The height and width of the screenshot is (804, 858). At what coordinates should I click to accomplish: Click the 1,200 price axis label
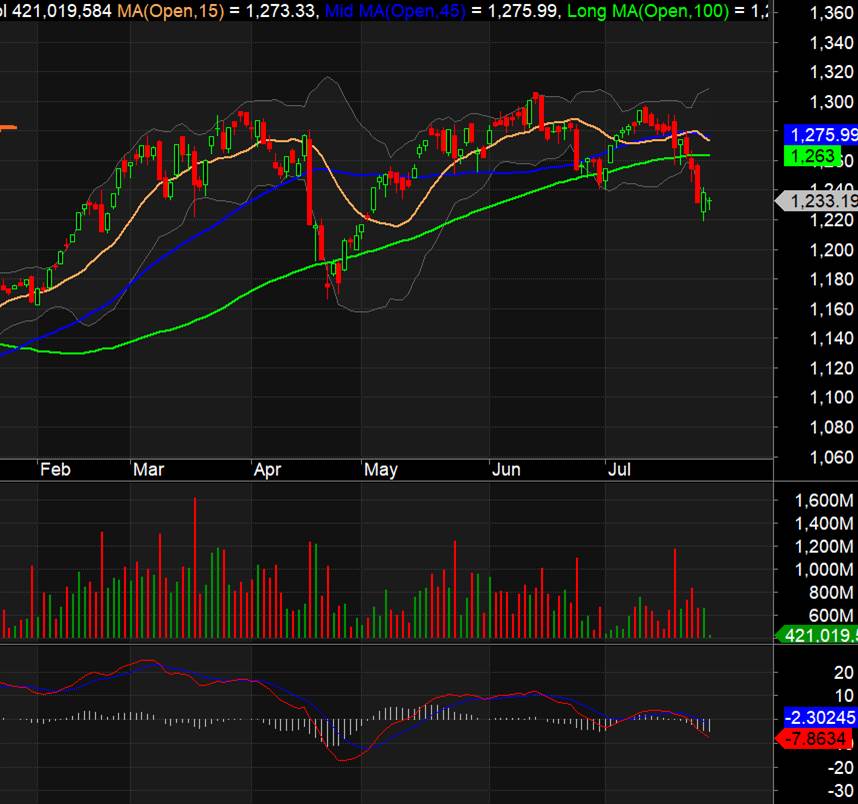pos(831,250)
